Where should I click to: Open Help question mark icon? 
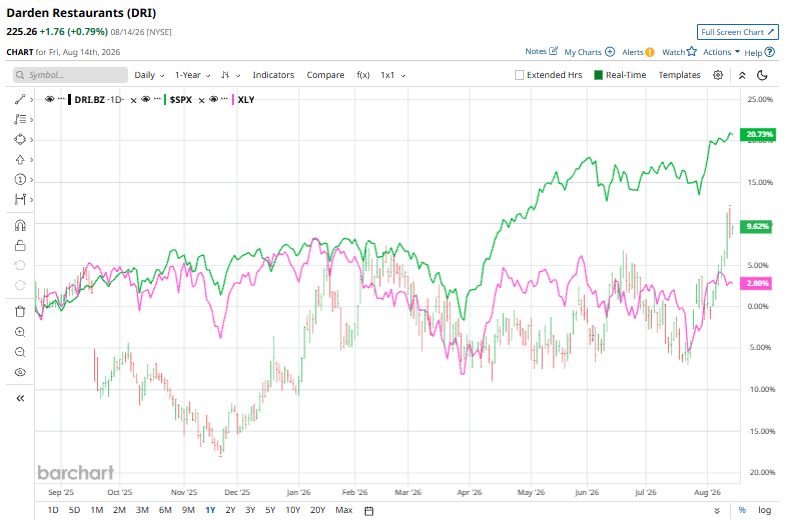[769, 52]
